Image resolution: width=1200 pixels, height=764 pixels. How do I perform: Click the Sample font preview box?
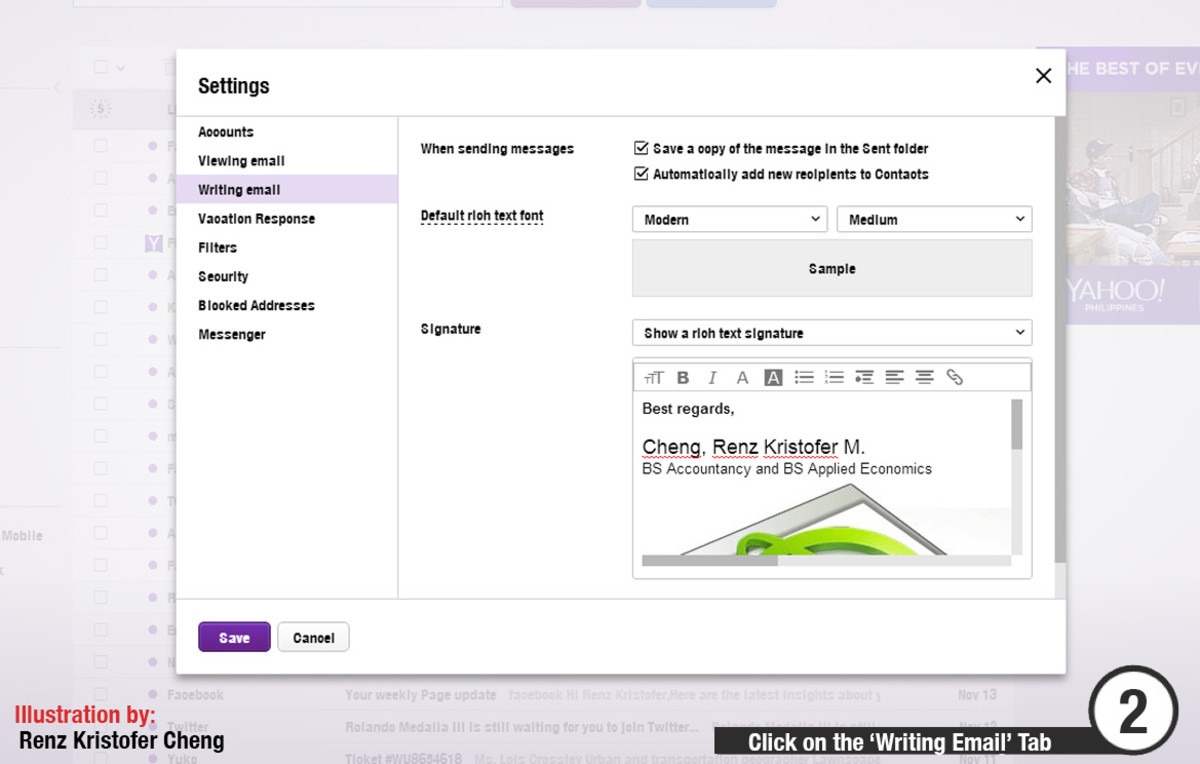click(x=832, y=268)
